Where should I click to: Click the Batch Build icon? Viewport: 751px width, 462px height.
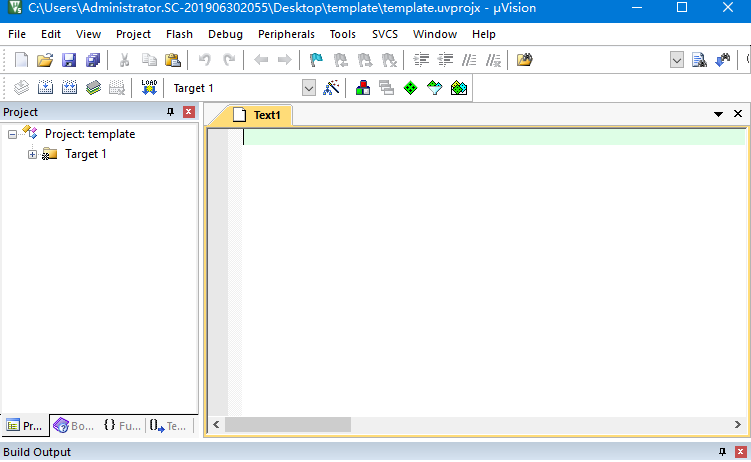click(93, 88)
